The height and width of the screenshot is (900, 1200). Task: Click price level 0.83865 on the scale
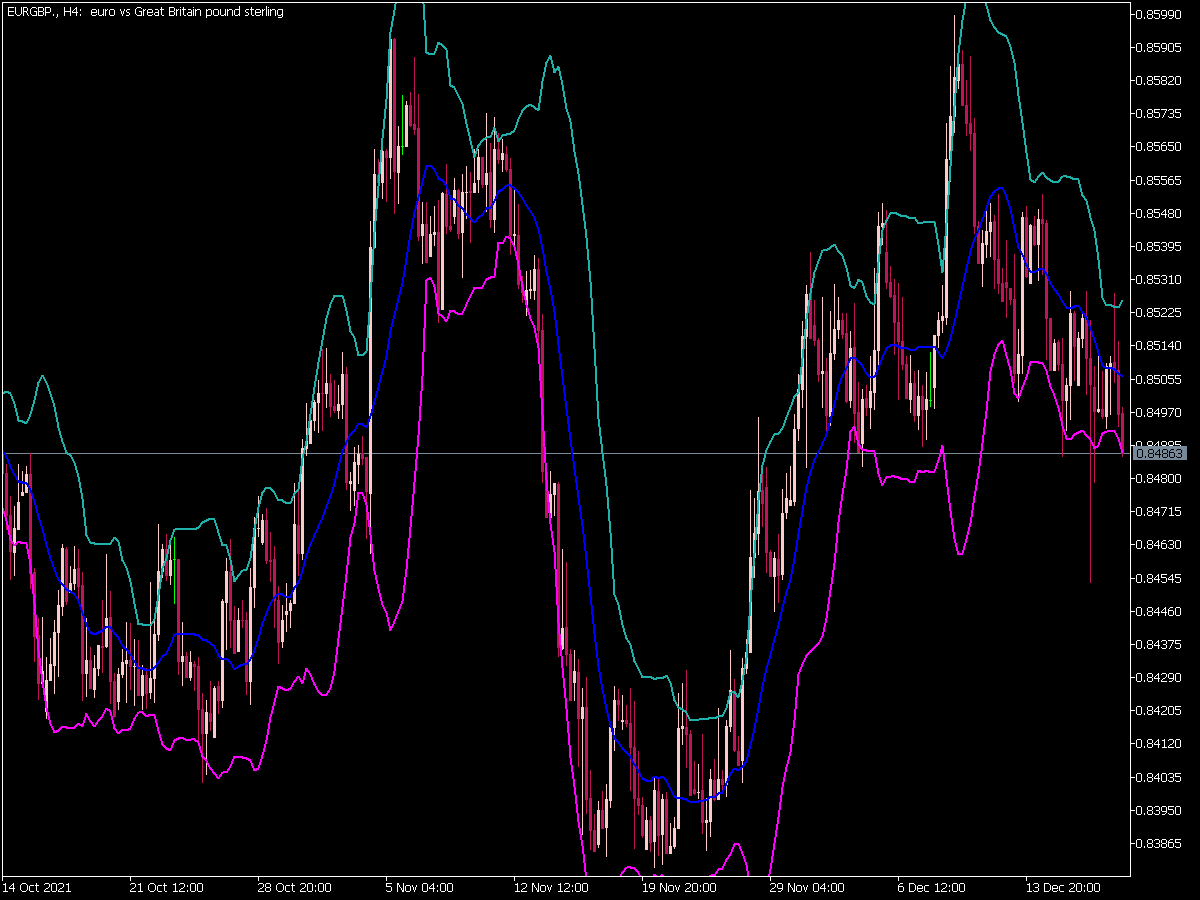(x=1160, y=844)
